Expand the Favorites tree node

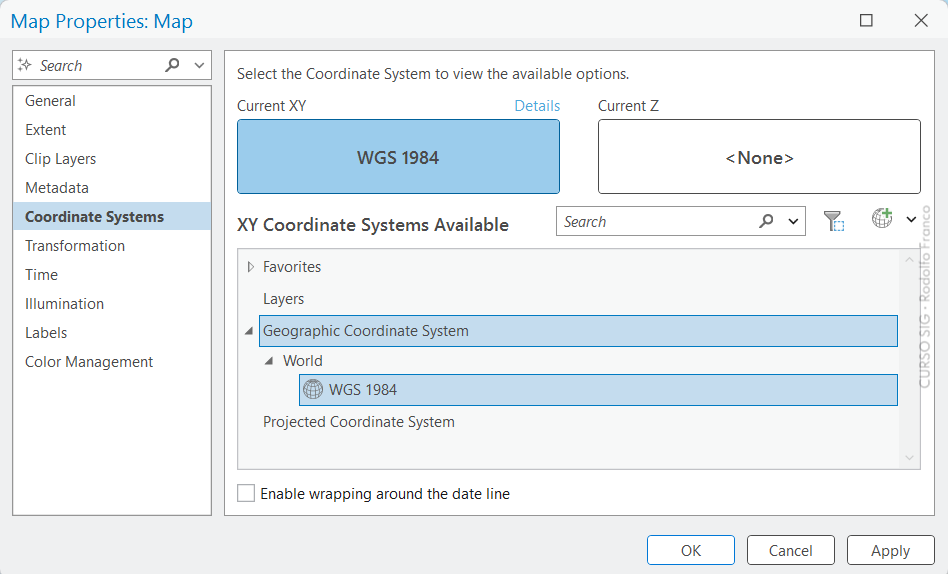(x=250, y=267)
